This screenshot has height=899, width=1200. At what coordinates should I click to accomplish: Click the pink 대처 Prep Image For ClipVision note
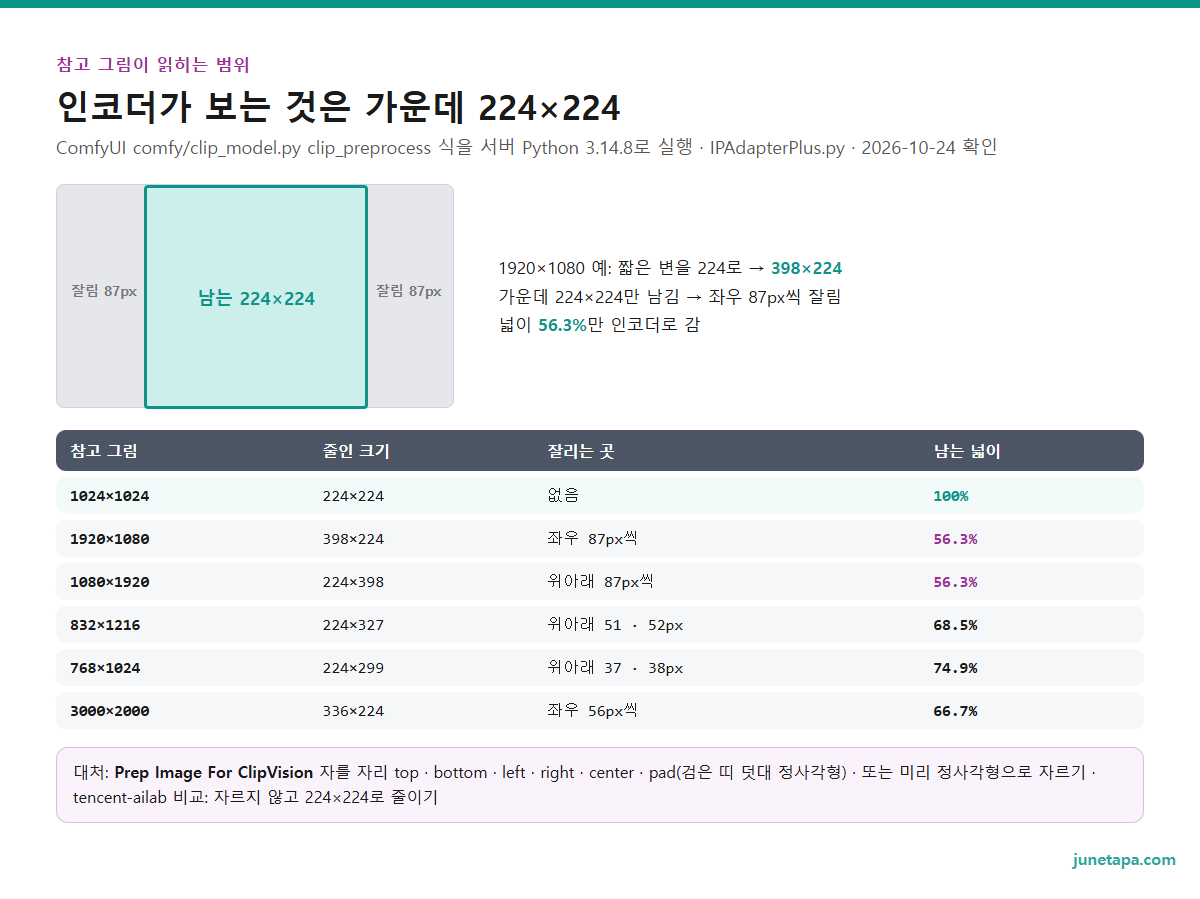(x=600, y=785)
